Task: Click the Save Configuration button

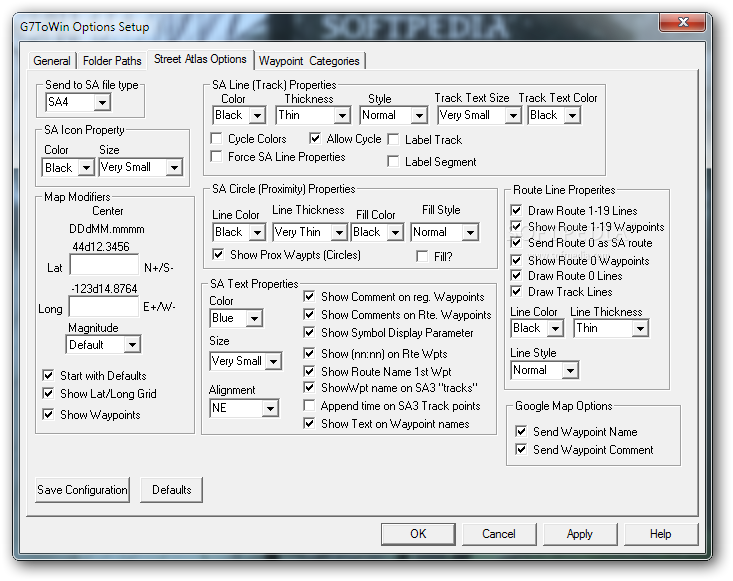Action: (x=82, y=490)
